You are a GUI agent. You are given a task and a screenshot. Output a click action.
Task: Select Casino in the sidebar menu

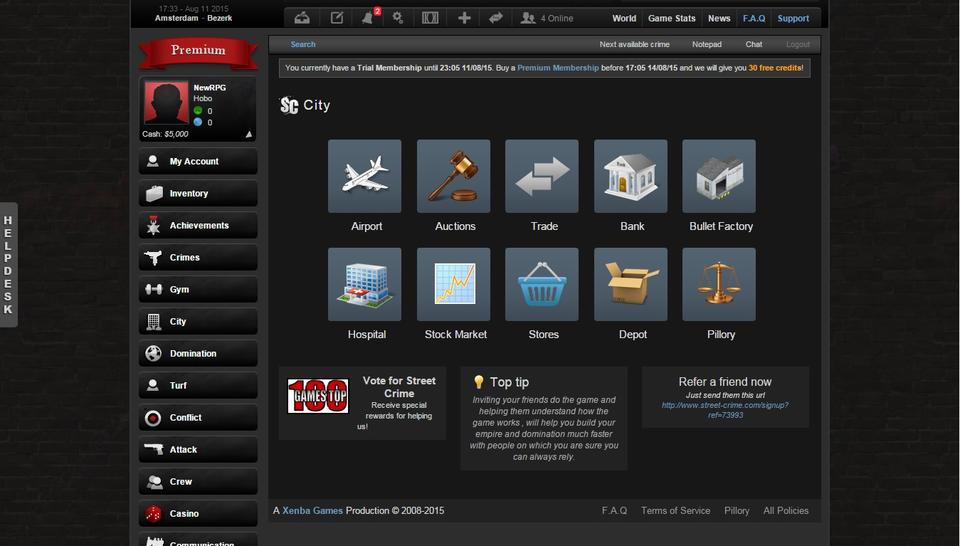(198, 514)
